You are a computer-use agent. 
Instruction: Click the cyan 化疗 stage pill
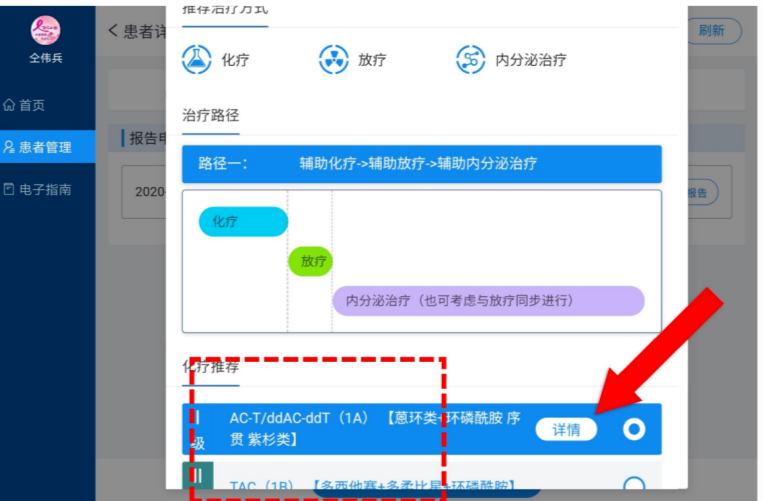point(243,222)
